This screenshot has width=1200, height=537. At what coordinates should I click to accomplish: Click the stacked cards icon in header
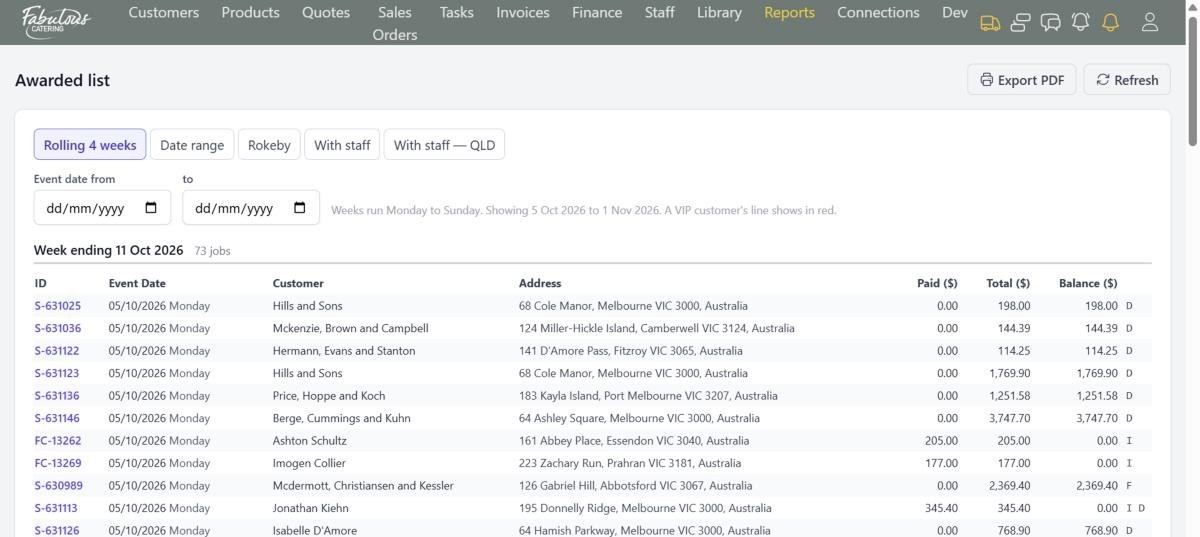(1020, 22)
